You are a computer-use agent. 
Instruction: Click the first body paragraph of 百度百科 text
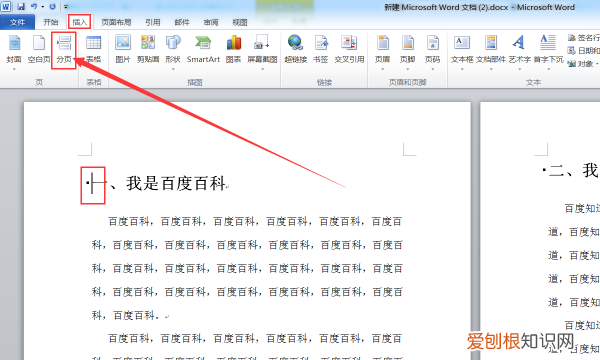[x=247, y=268]
